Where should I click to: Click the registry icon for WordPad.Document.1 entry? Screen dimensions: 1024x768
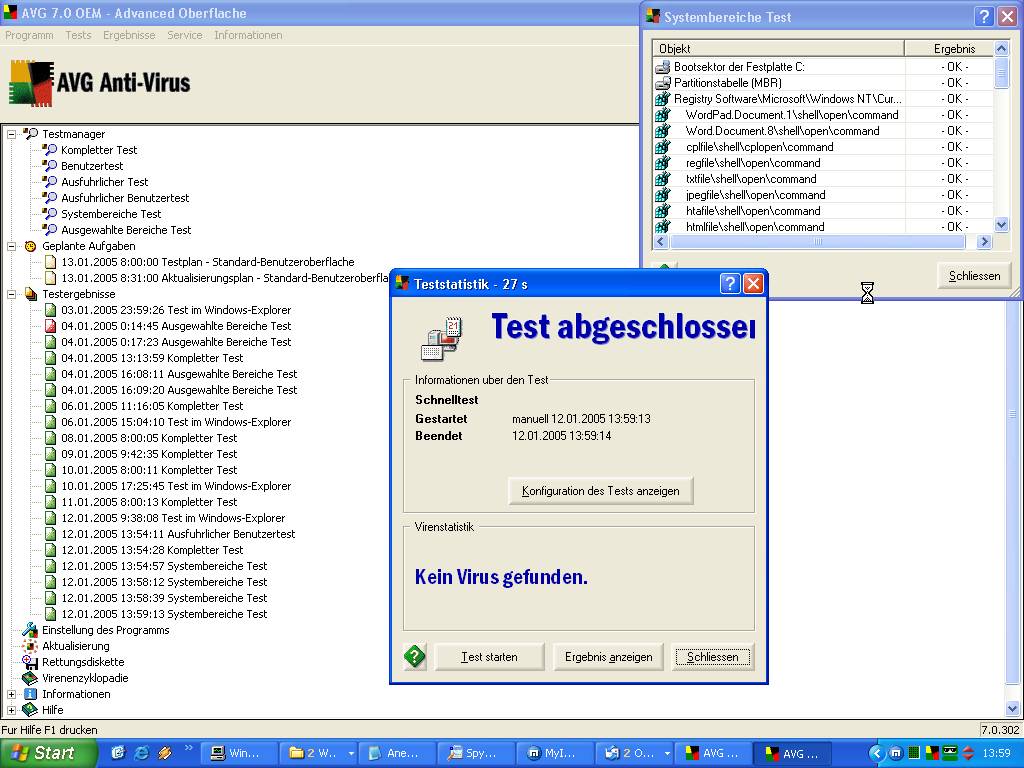(663, 115)
